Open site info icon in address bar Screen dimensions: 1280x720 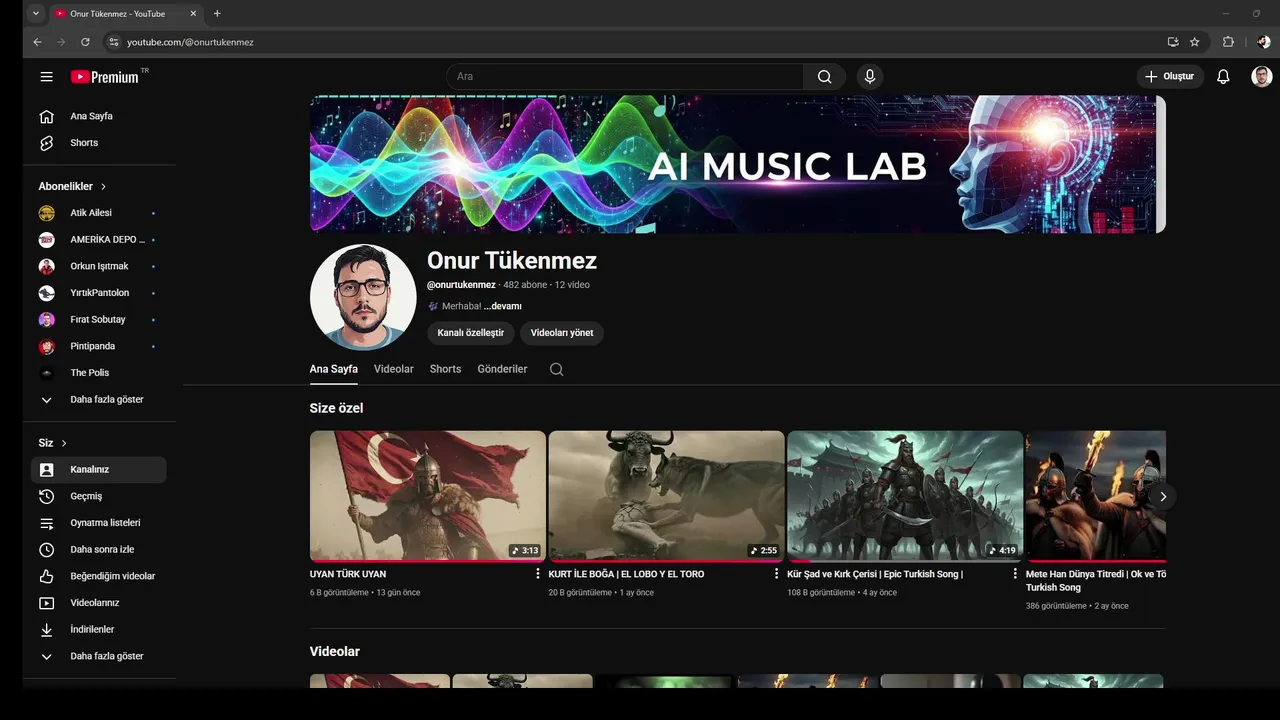[x=113, y=42]
